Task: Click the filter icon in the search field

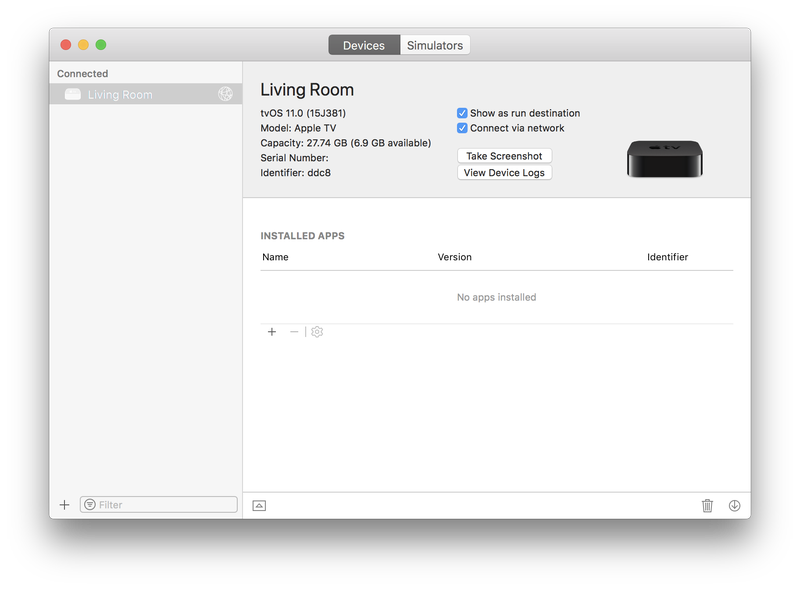Action: click(x=90, y=505)
